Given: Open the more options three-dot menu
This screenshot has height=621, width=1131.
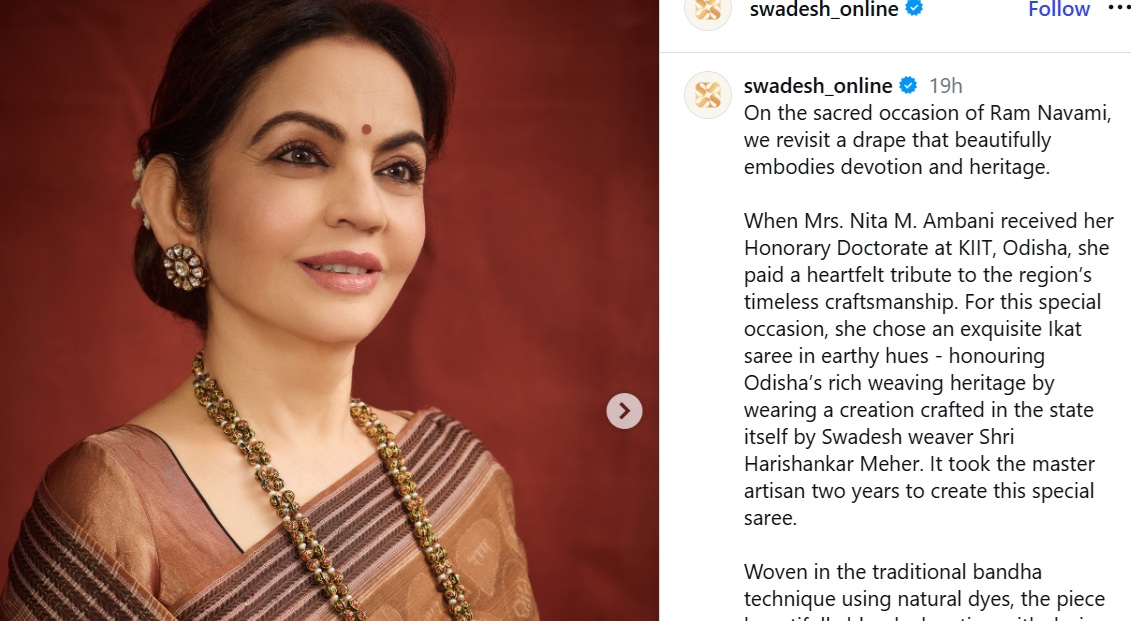Looking at the screenshot, I should click(x=1119, y=8).
